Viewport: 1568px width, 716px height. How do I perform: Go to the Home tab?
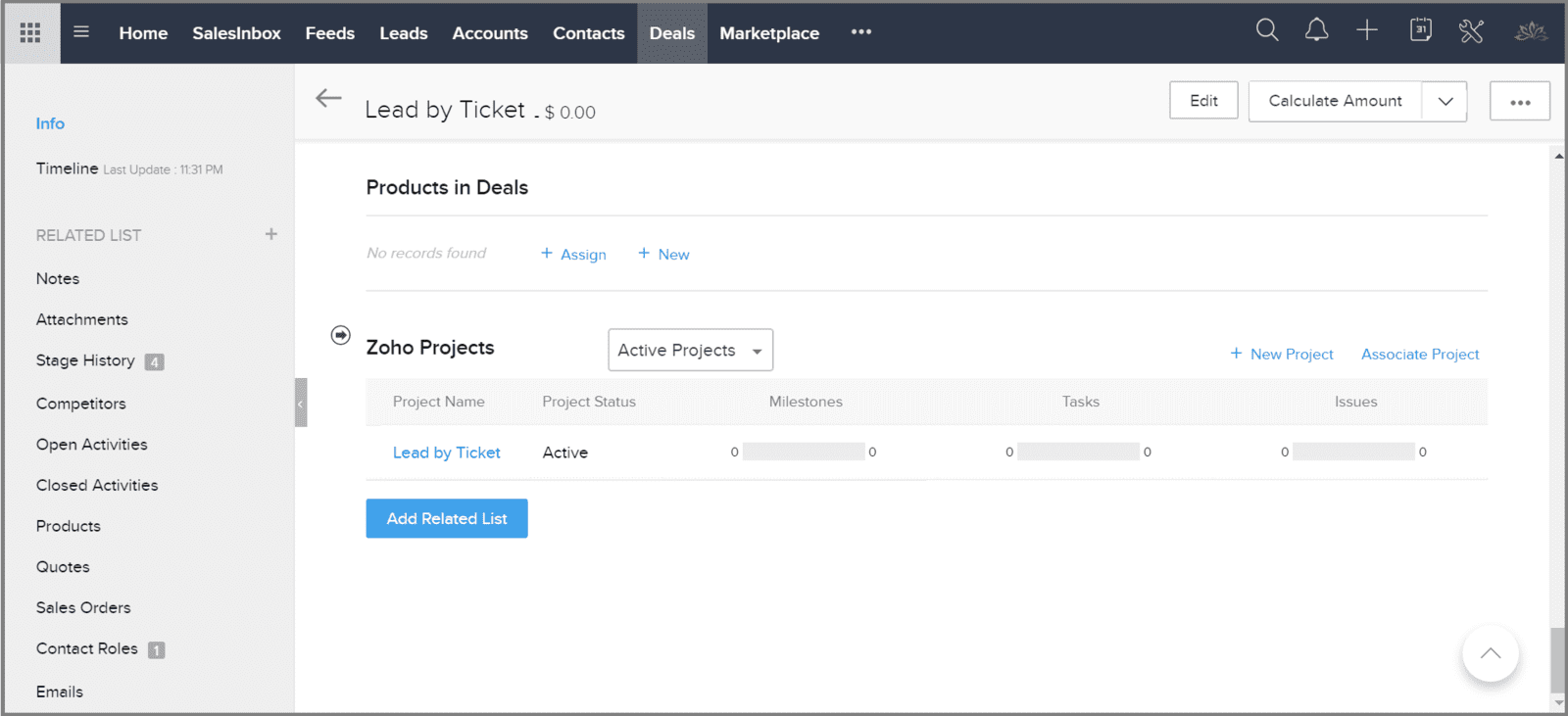coord(143,33)
